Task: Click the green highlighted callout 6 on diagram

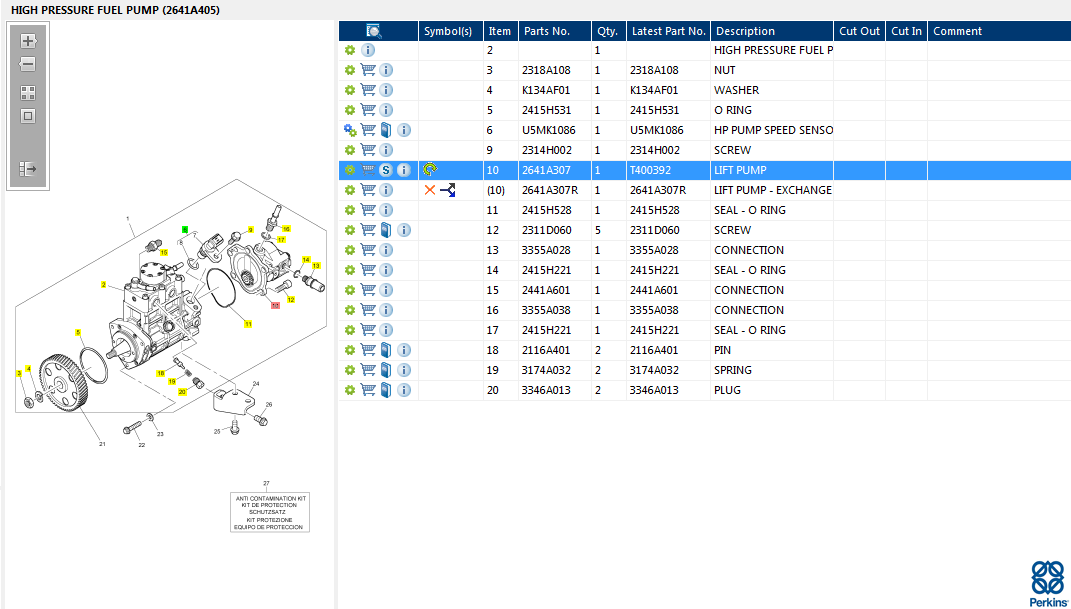Action: [x=184, y=229]
